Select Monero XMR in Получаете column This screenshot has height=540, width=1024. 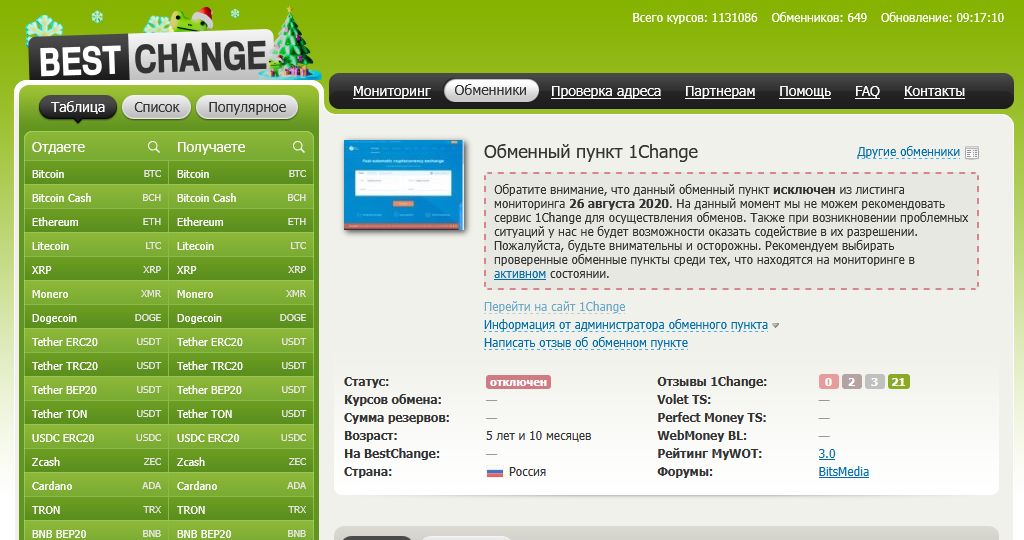click(241, 294)
